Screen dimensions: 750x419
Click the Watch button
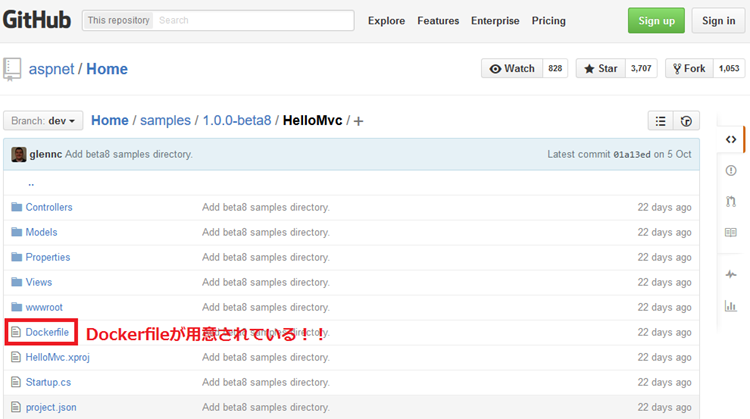pos(512,68)
